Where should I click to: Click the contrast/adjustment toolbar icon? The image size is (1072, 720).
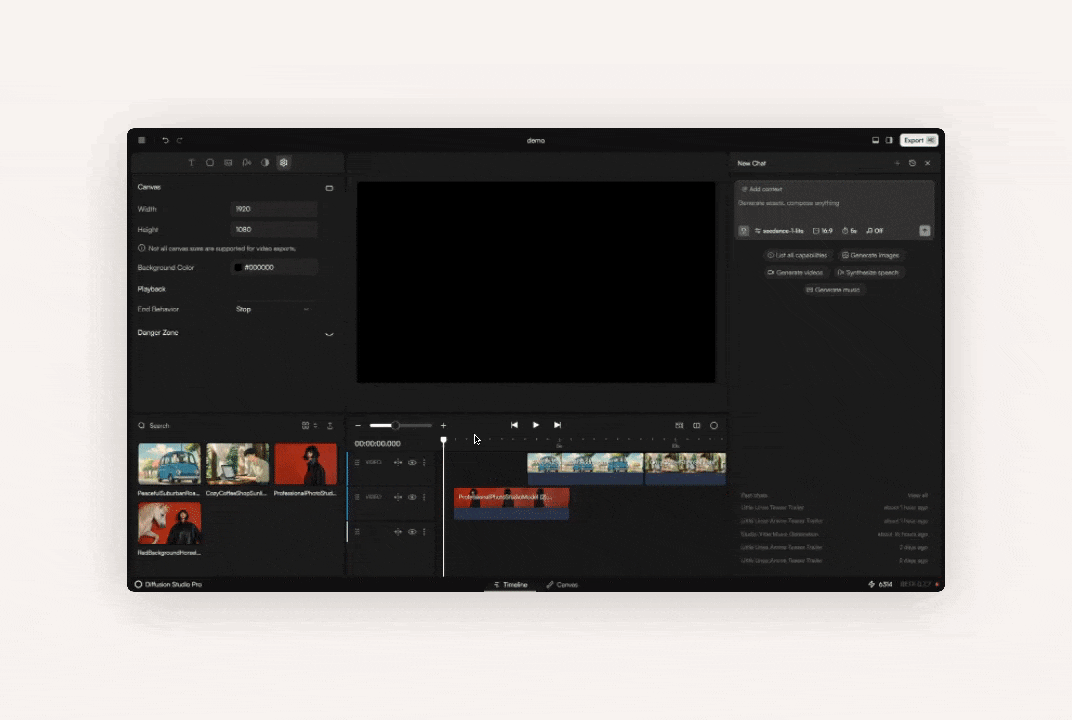pyautogui.click(x=266, y=162)
